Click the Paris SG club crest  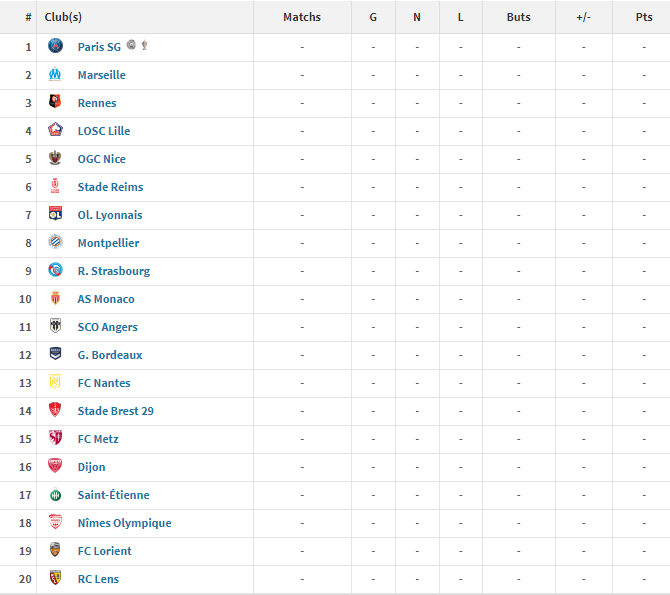point(55,46)
